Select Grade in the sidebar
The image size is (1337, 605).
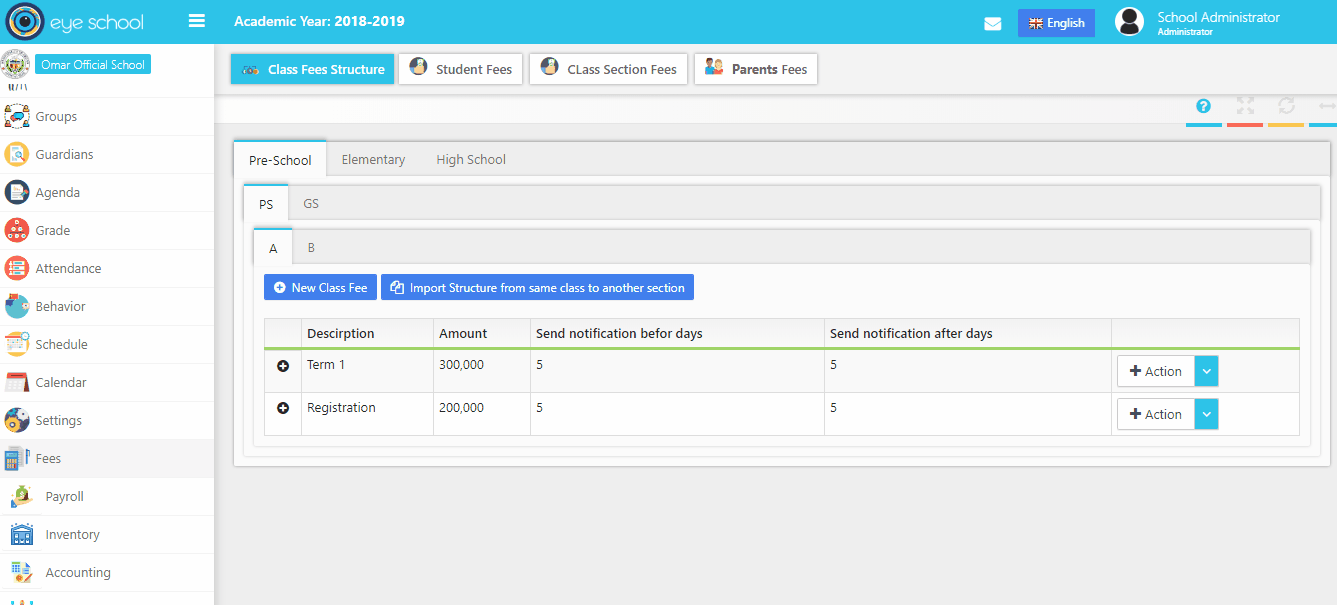coord(107,231)
